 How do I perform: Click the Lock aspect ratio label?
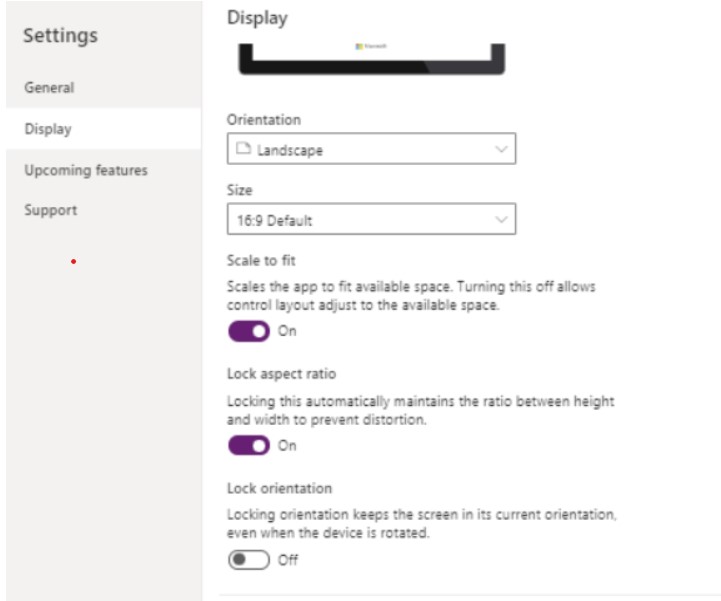tap(281, 374)
